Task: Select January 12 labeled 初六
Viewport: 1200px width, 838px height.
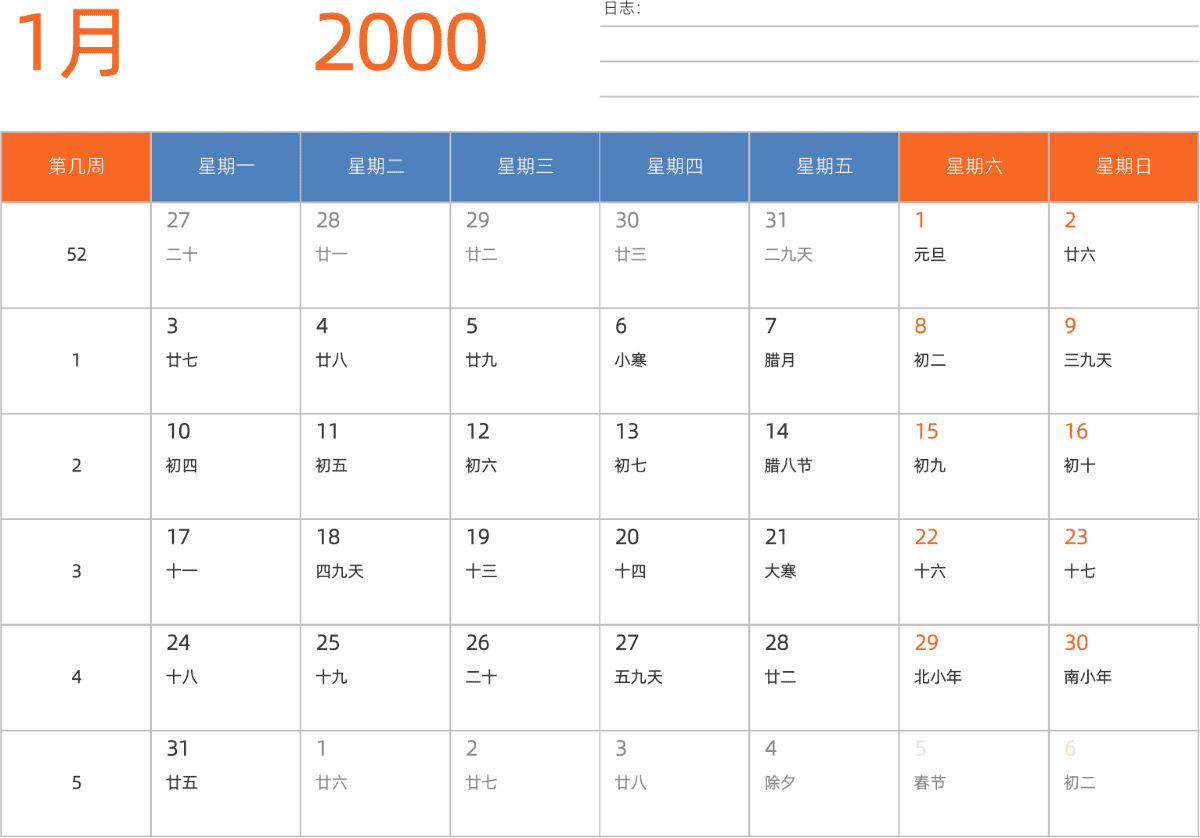Action: point(525,466)
